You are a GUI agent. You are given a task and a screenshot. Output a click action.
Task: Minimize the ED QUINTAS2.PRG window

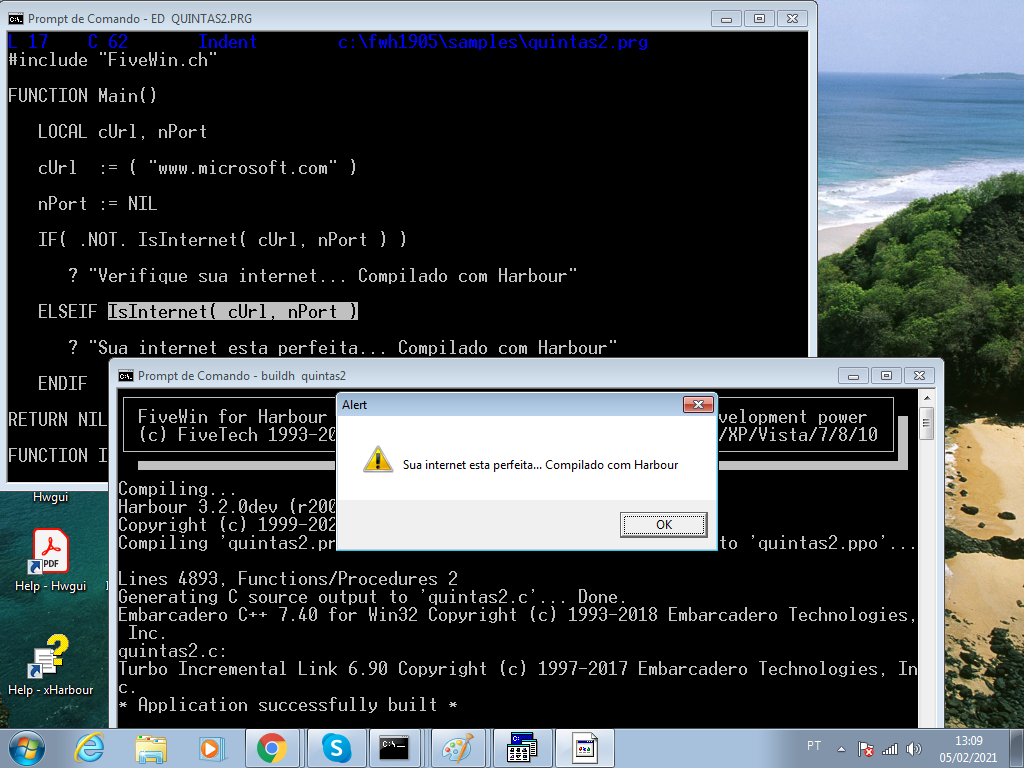tap(726, 18)
